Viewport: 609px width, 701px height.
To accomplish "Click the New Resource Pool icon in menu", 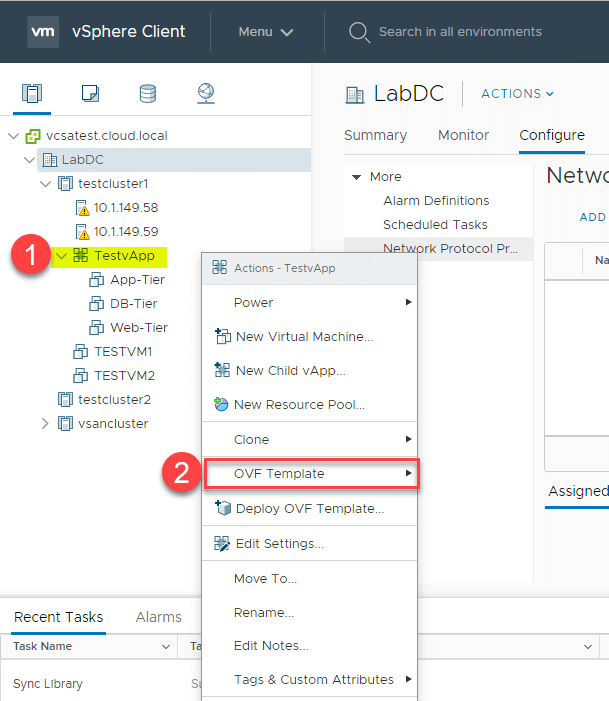I will pyautogui.click(x=221, y=404).
